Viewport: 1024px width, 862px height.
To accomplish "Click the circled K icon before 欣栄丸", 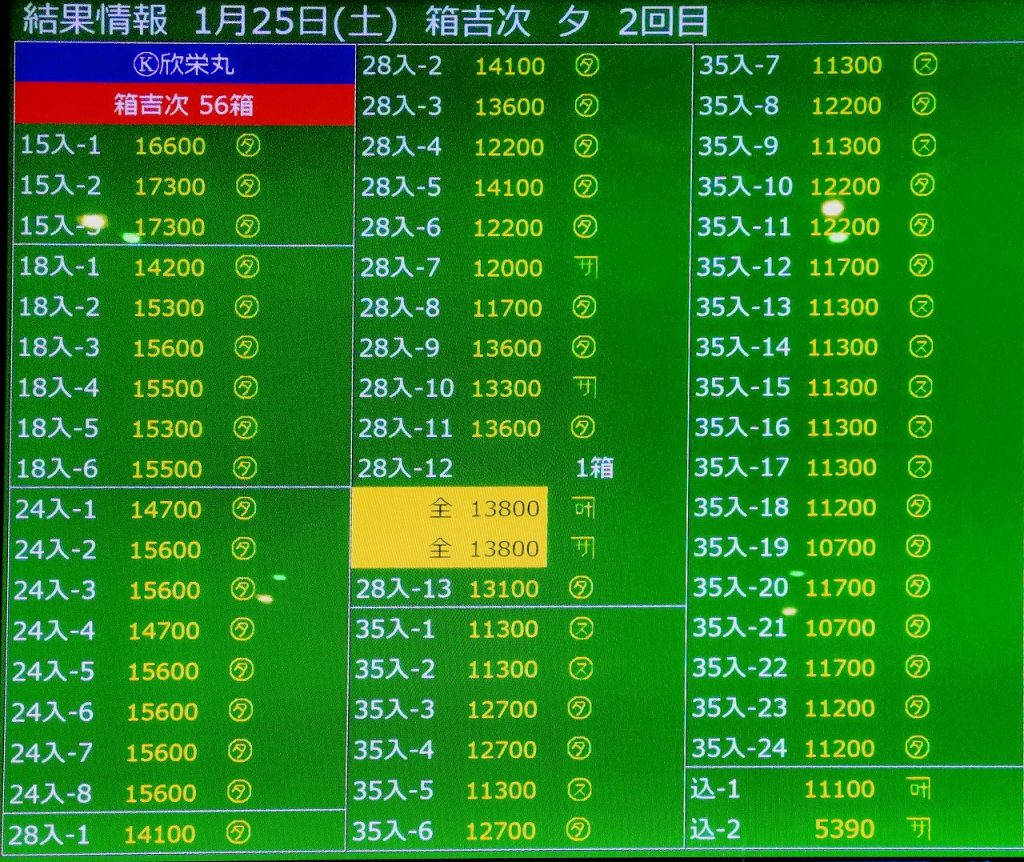I will pos(145,67).
